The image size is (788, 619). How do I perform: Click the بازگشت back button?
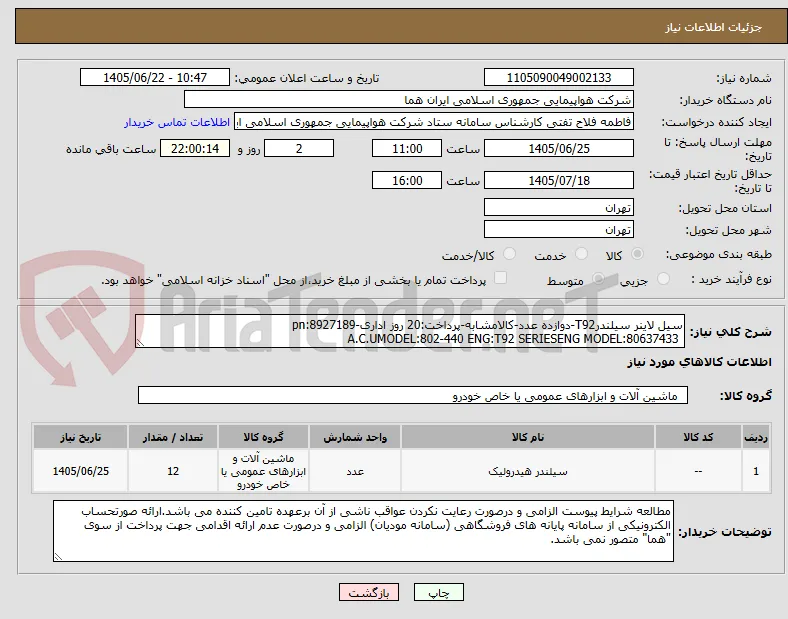coord(369,592)
